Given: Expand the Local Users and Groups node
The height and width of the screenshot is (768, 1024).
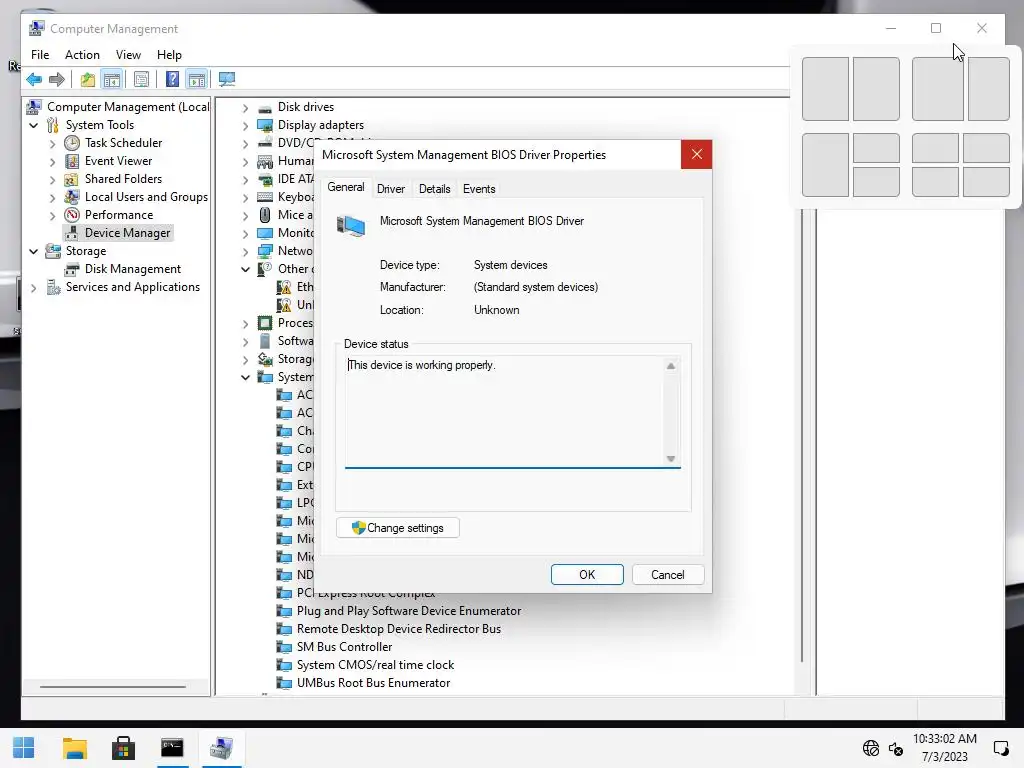Looking at the screenshot, I should point(52,197).
